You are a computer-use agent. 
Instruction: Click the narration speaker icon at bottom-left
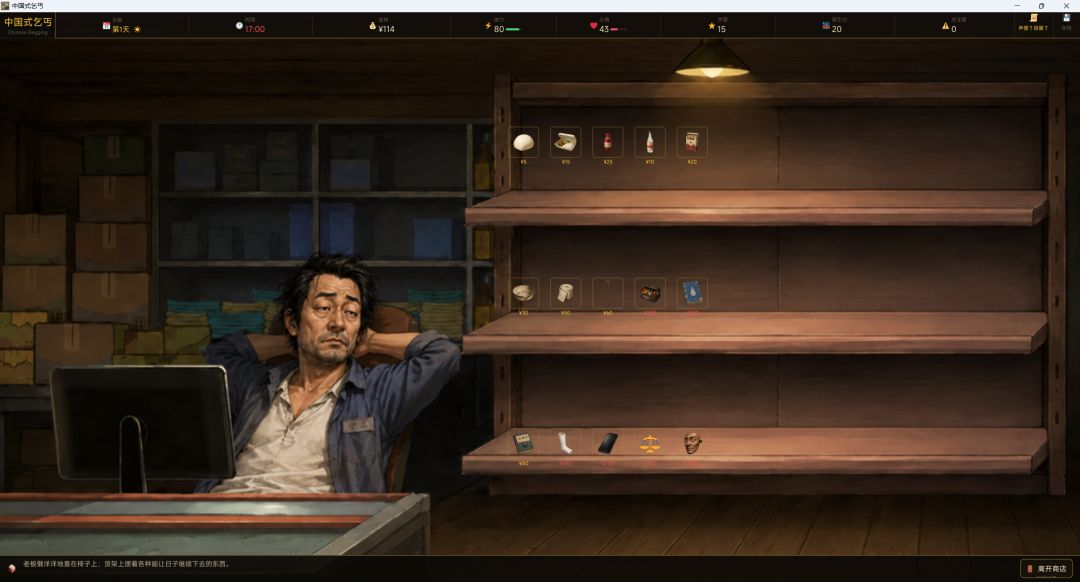tap(12, 568)
